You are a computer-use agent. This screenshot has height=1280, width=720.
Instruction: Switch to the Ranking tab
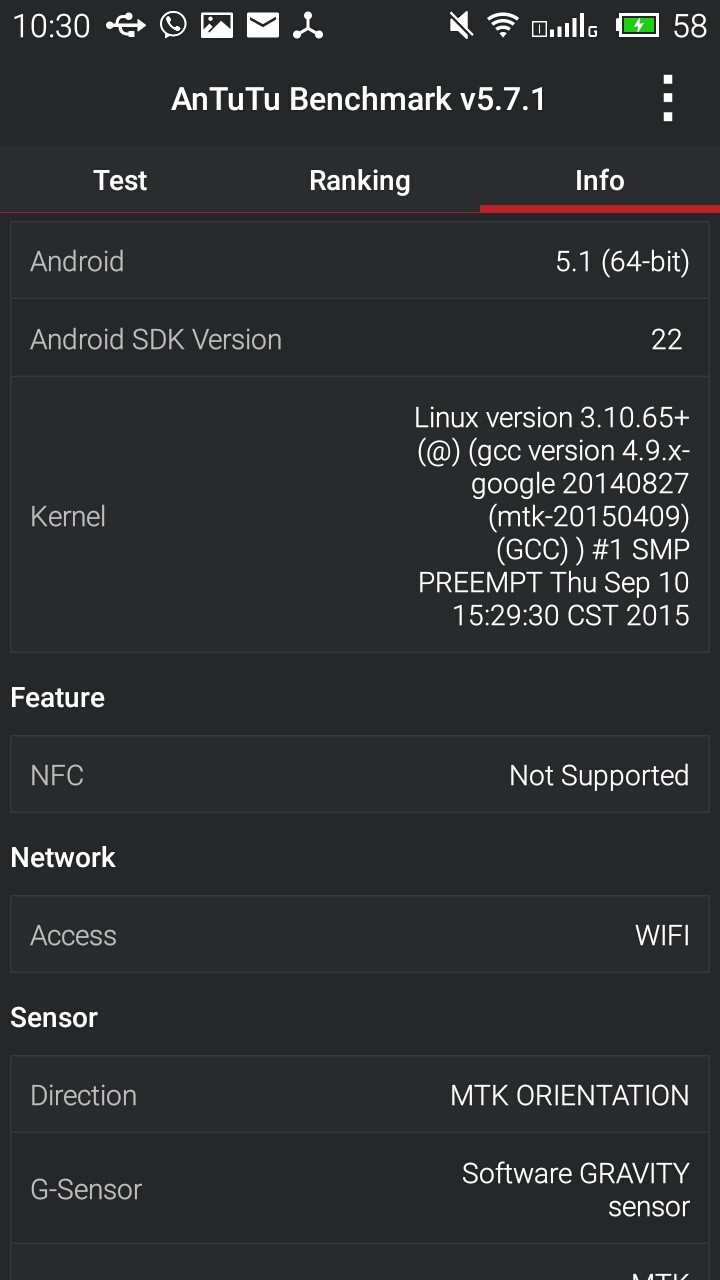(x=360, y=180)
